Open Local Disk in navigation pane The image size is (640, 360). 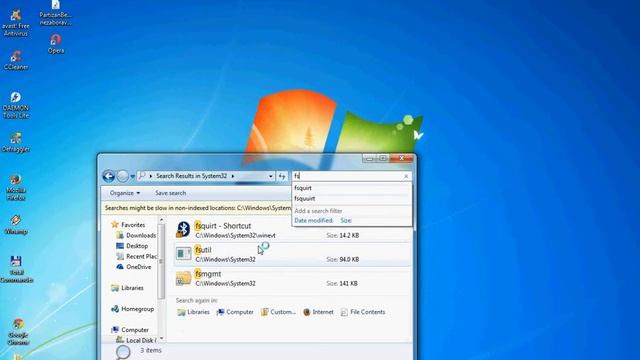pos(136,340)
